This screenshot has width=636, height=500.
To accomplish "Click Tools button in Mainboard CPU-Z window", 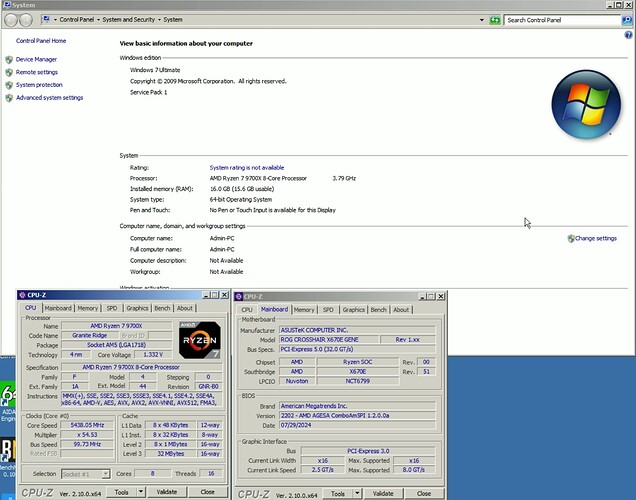I will click(337, 494).
